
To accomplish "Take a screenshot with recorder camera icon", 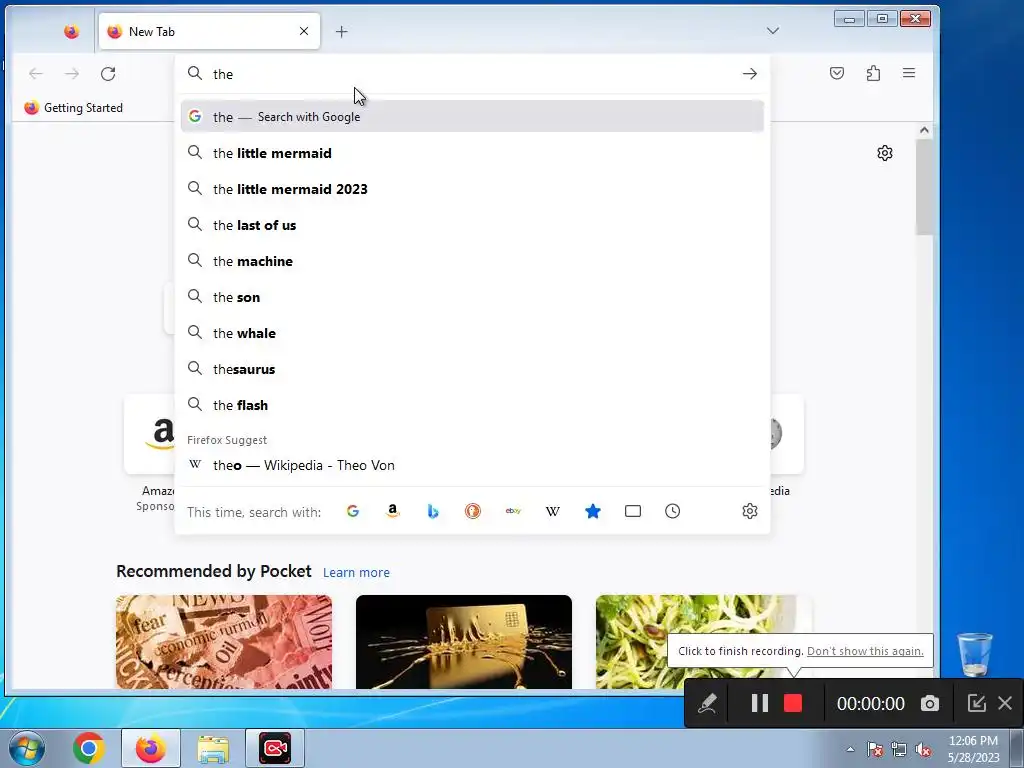I will (930, 703).
